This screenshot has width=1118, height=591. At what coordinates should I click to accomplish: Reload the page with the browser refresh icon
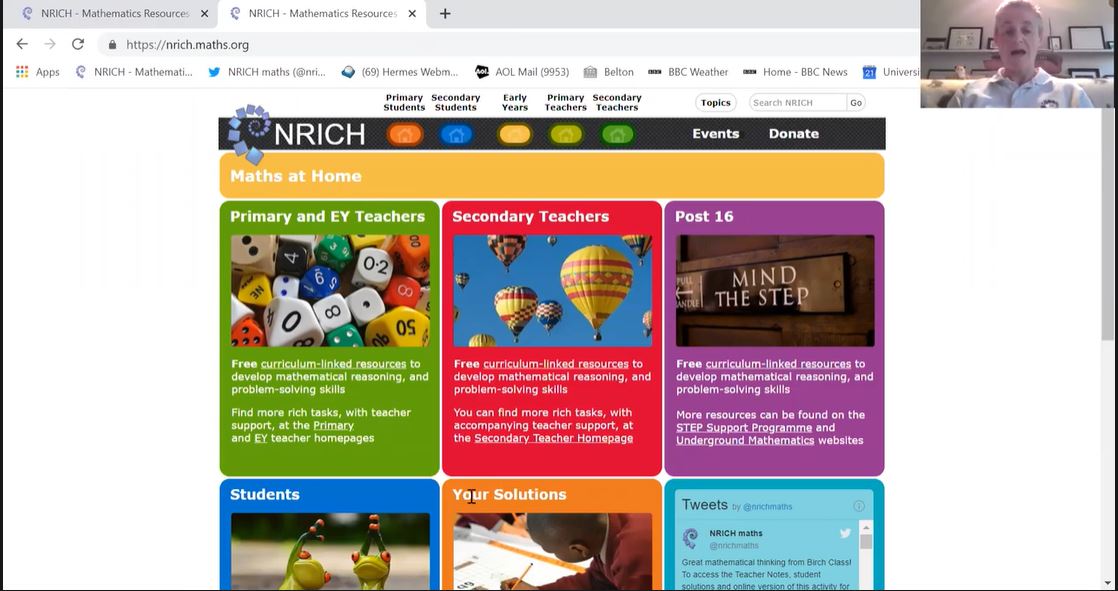(78, 44)
